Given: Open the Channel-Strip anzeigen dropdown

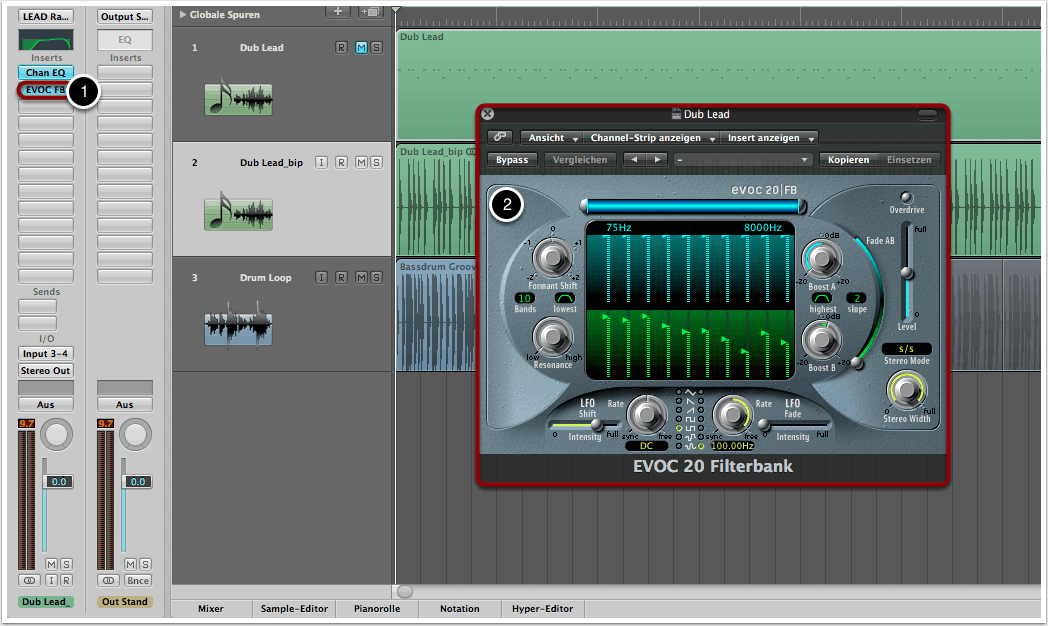Looking at the screenshot, I should click(652, 138).
